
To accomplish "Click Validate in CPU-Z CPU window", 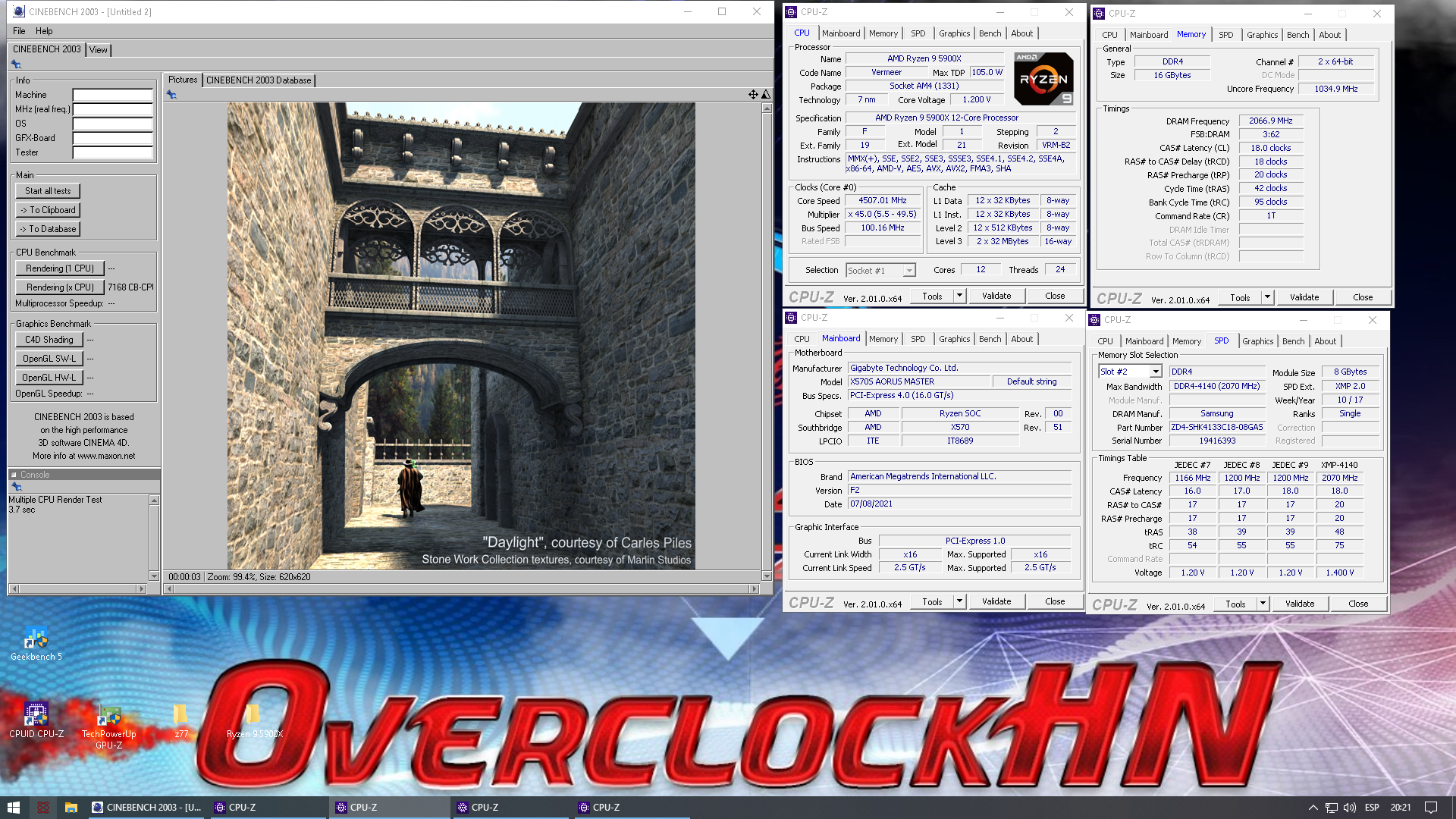I will pyautogui.click(x=996, y=296).
